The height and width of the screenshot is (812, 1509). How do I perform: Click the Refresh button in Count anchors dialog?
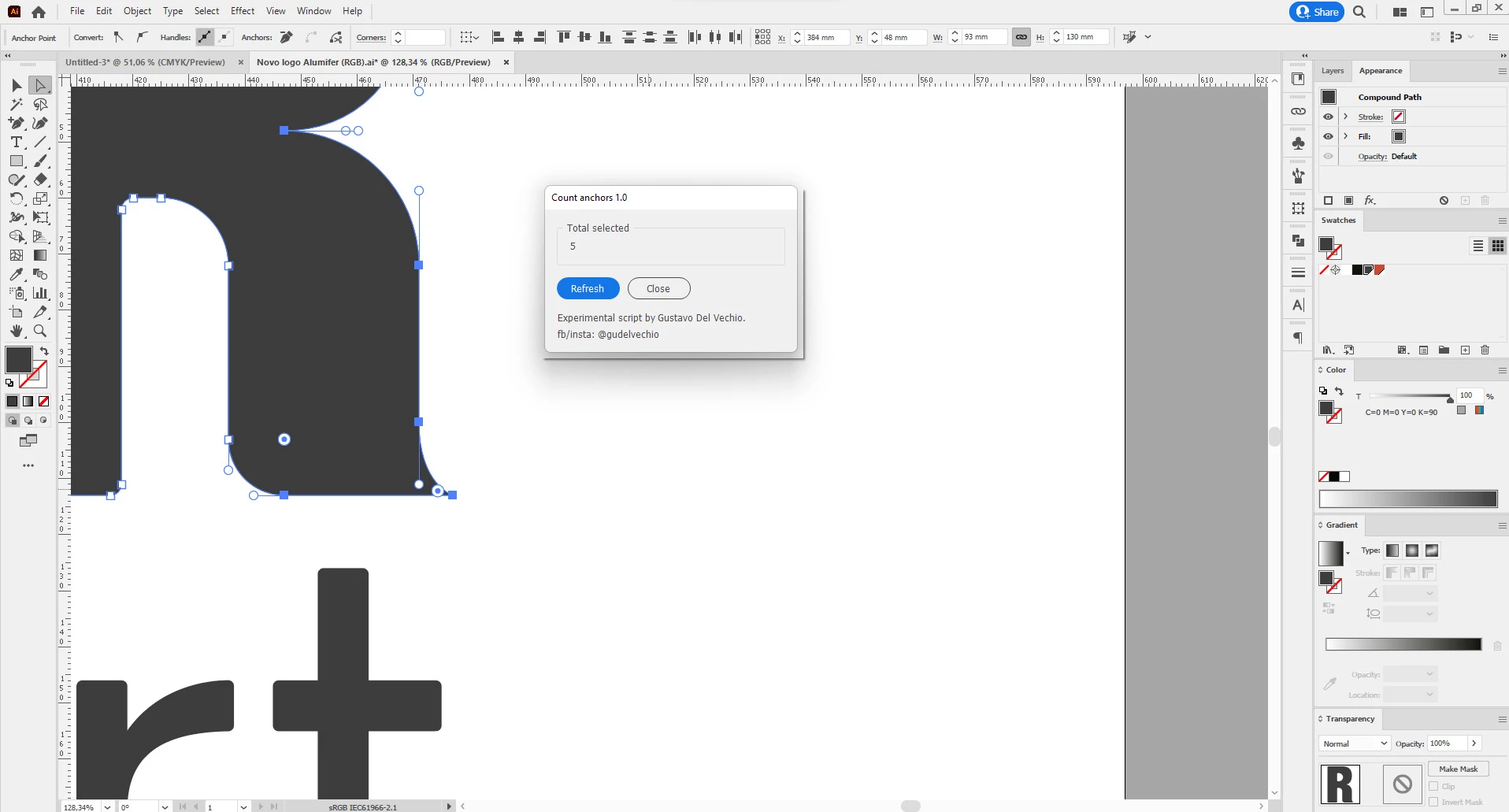pos(588,289)
